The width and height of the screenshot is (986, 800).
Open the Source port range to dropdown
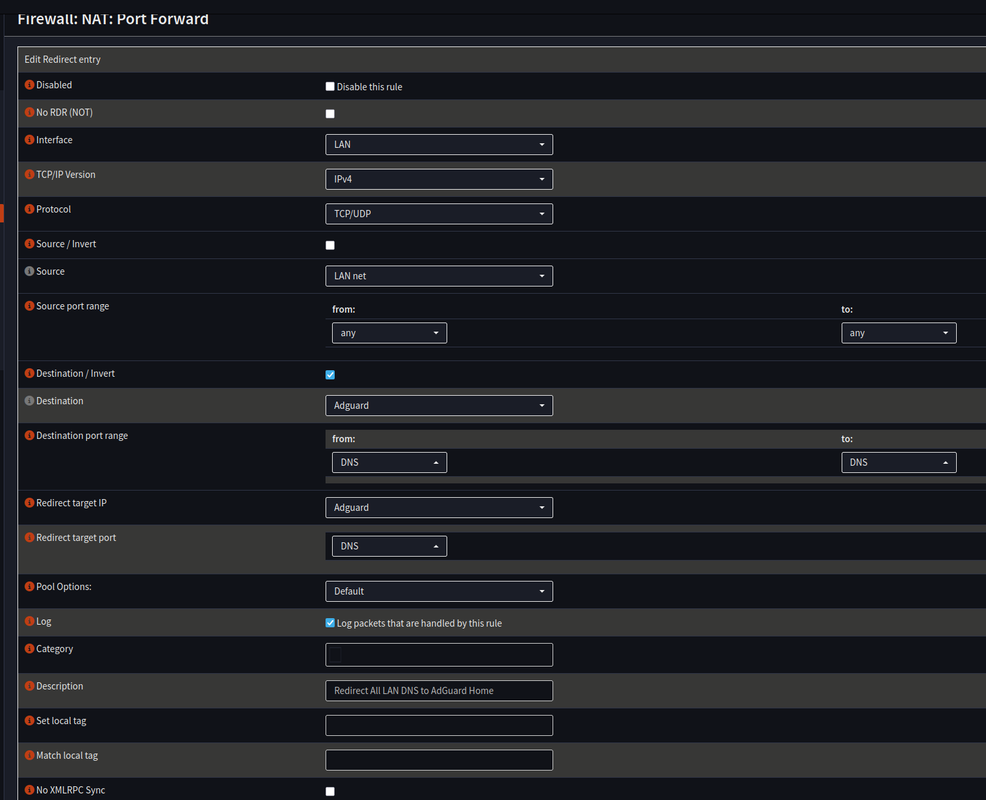(x=899, y=333)
